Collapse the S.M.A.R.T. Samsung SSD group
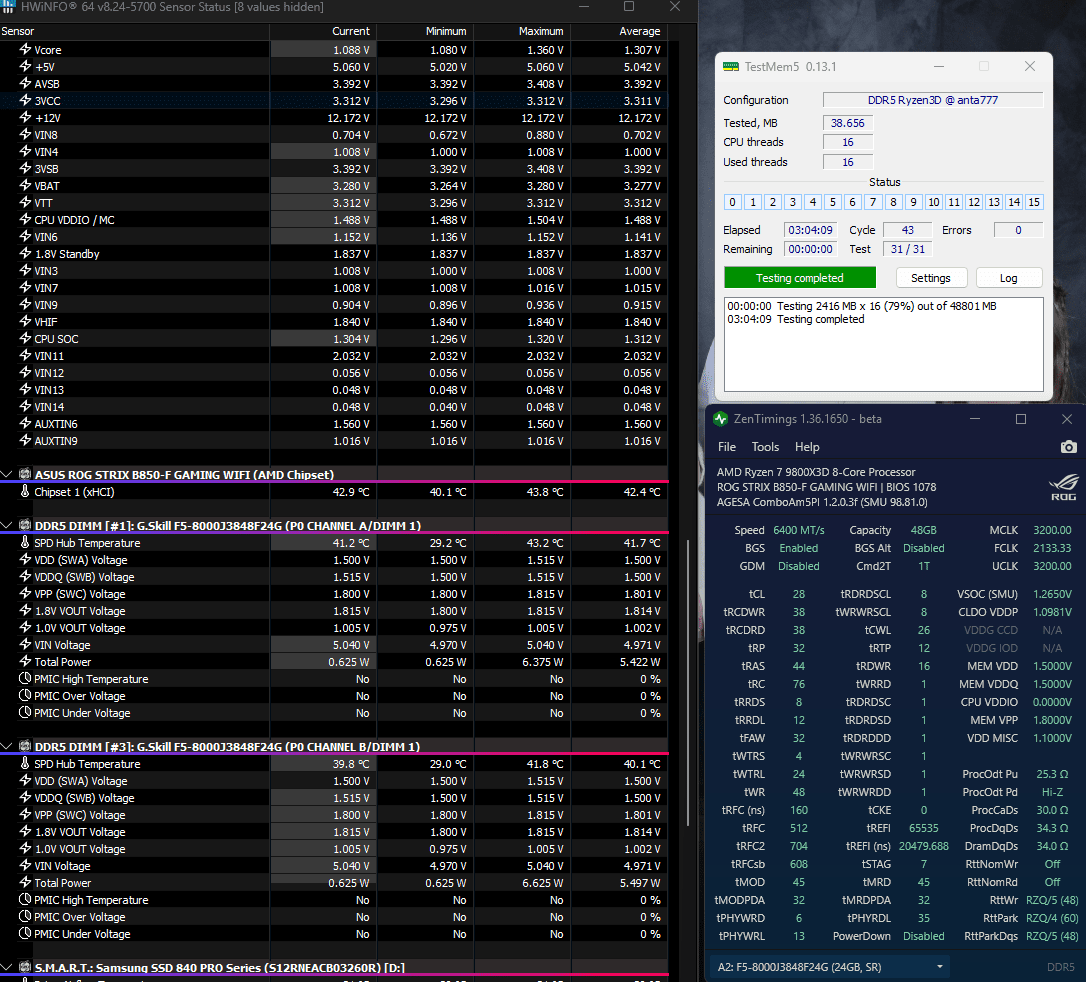The image size is (1086, 982). click(x=7, y=967)
